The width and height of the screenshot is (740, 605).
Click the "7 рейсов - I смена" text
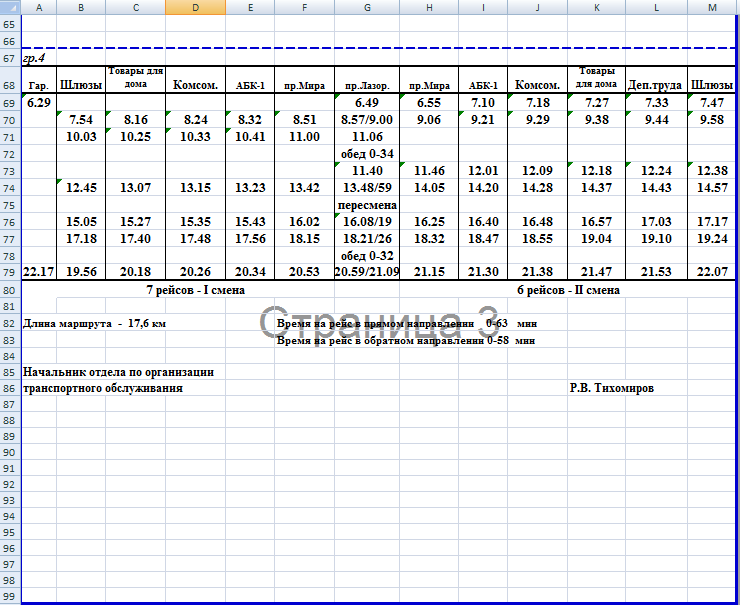pyautogui.click(x=196, y=290)
